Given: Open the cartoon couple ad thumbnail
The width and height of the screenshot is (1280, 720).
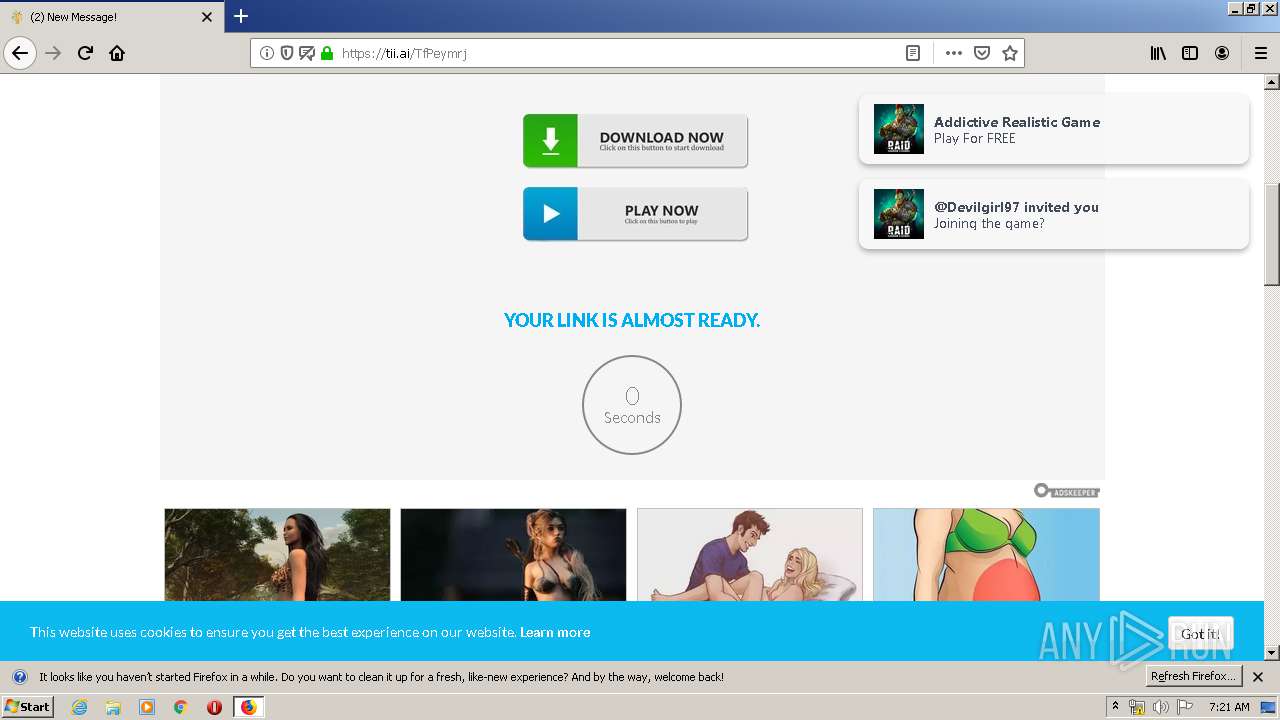Looking at the screenshot, I should coord(750,555).
